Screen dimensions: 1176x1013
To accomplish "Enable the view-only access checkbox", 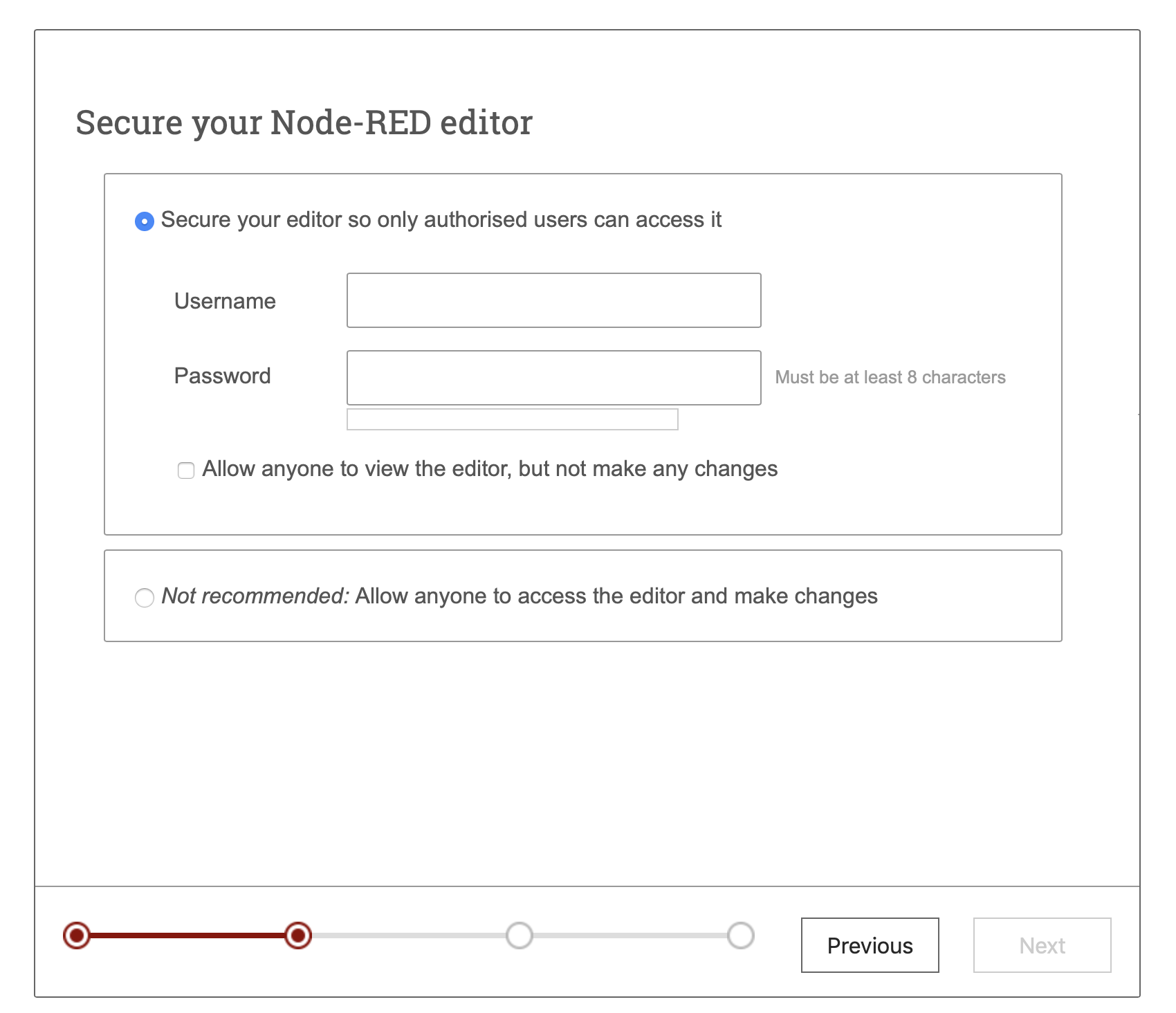I will (x=186, y=471).
